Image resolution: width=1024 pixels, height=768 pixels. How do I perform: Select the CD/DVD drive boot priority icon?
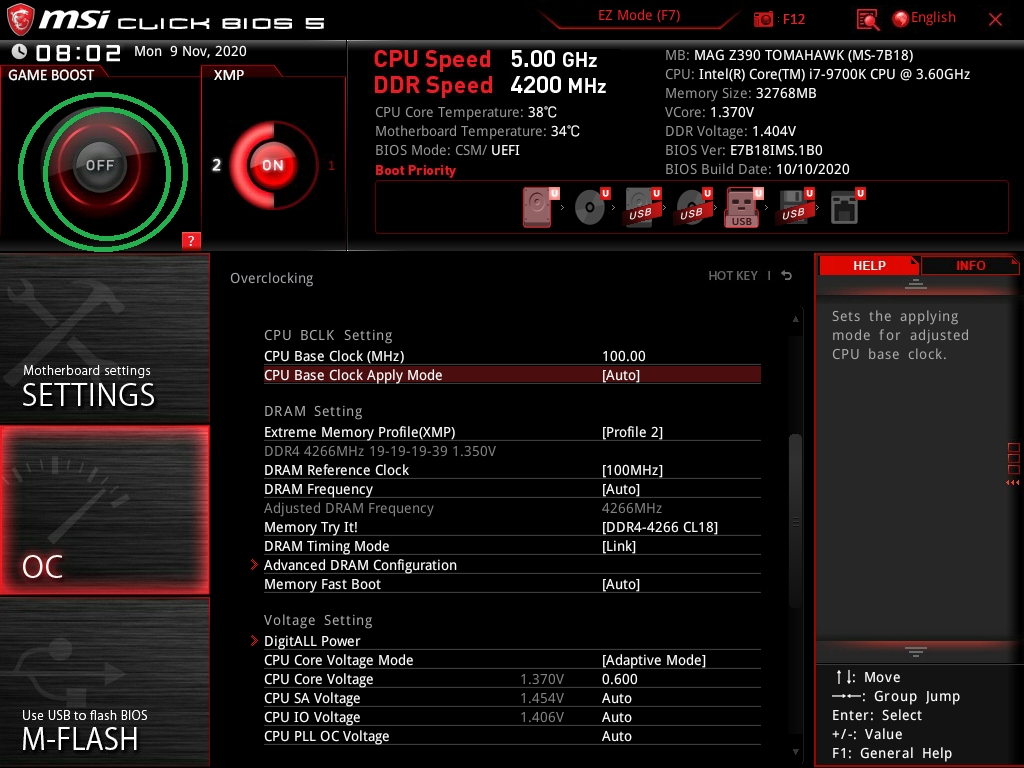(591, 206)
